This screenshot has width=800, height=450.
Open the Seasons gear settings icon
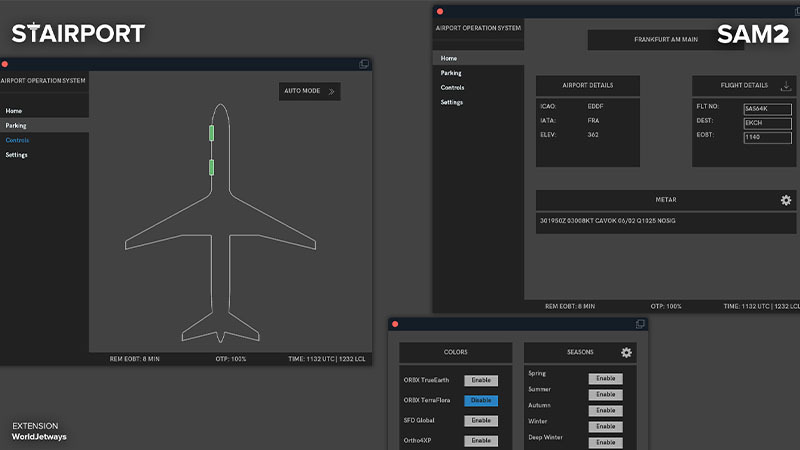tap(626, 352)
